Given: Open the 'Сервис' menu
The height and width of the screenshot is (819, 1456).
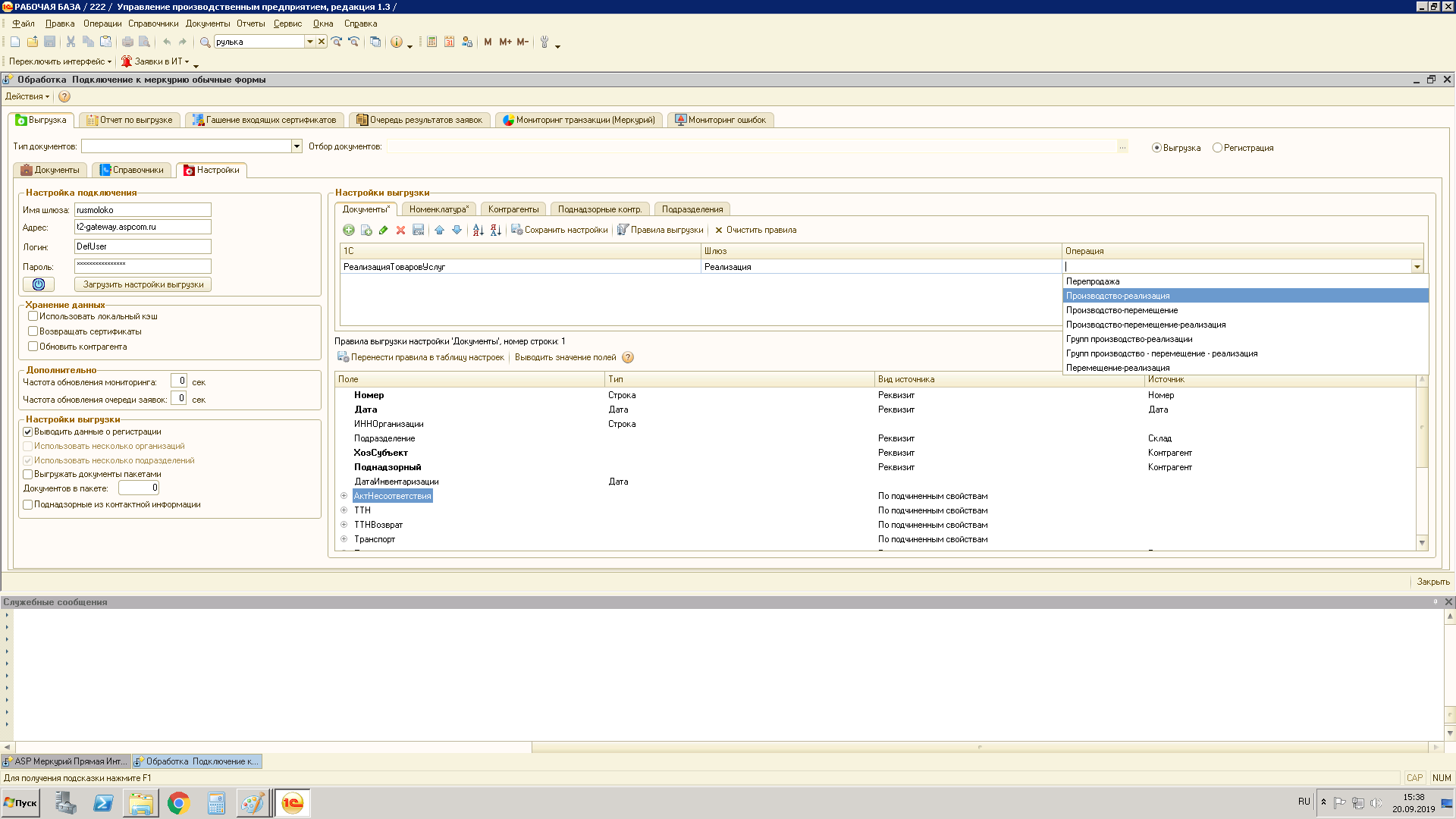Looking at the screenshot, I should click(x=287, y=24).
